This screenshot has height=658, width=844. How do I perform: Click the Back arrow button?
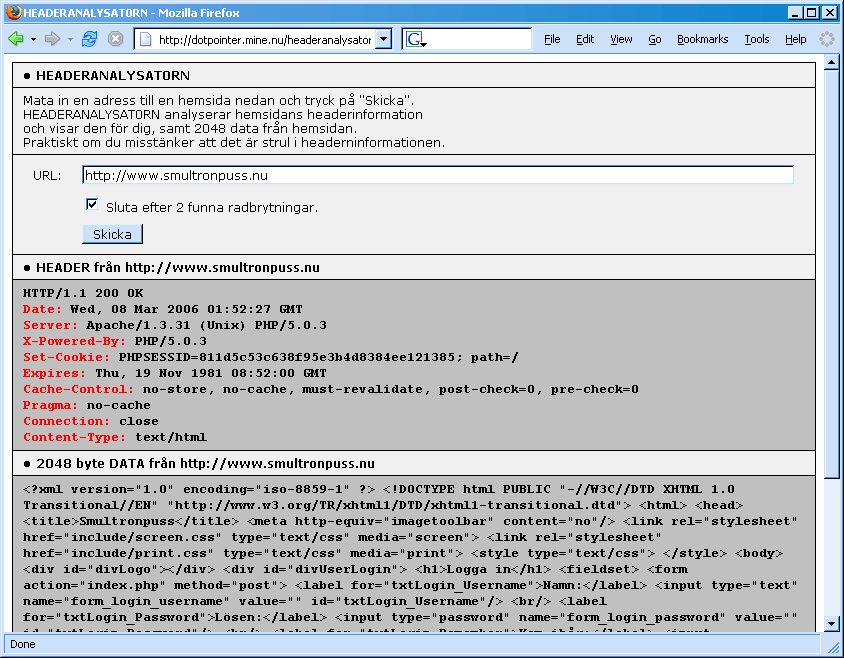[16, 39]
